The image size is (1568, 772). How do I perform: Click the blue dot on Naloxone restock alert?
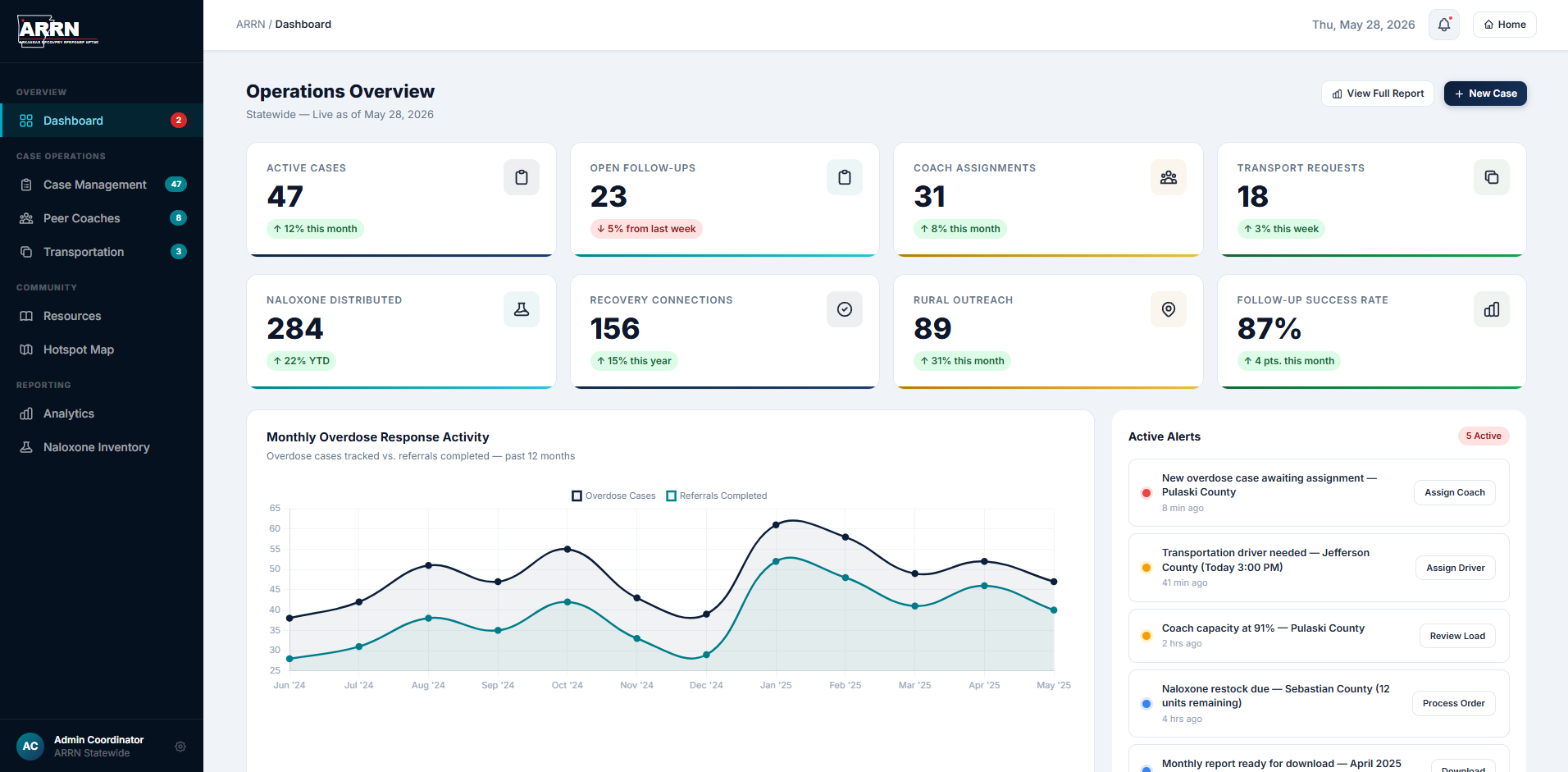pos(1146,704)
